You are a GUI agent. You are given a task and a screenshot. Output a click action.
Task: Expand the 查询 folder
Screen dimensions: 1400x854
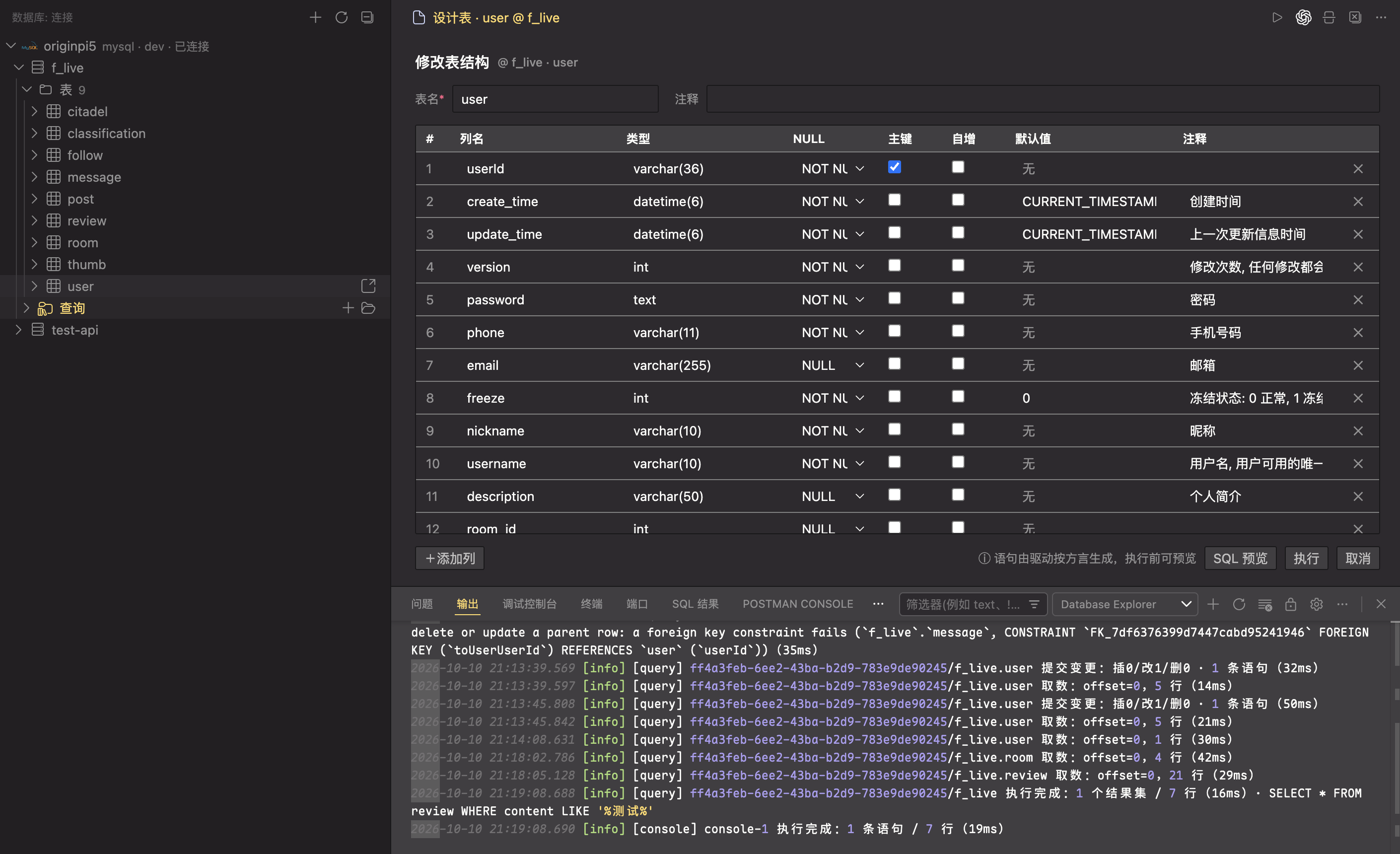[26, 308]
